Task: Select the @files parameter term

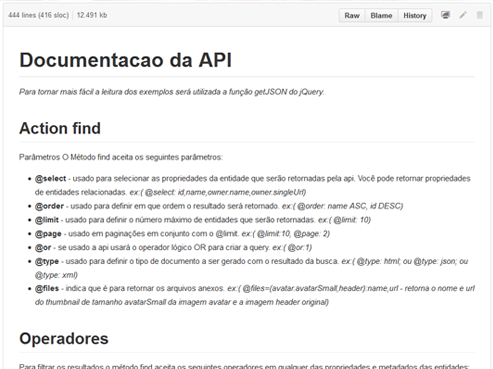Action: [47, 288]
